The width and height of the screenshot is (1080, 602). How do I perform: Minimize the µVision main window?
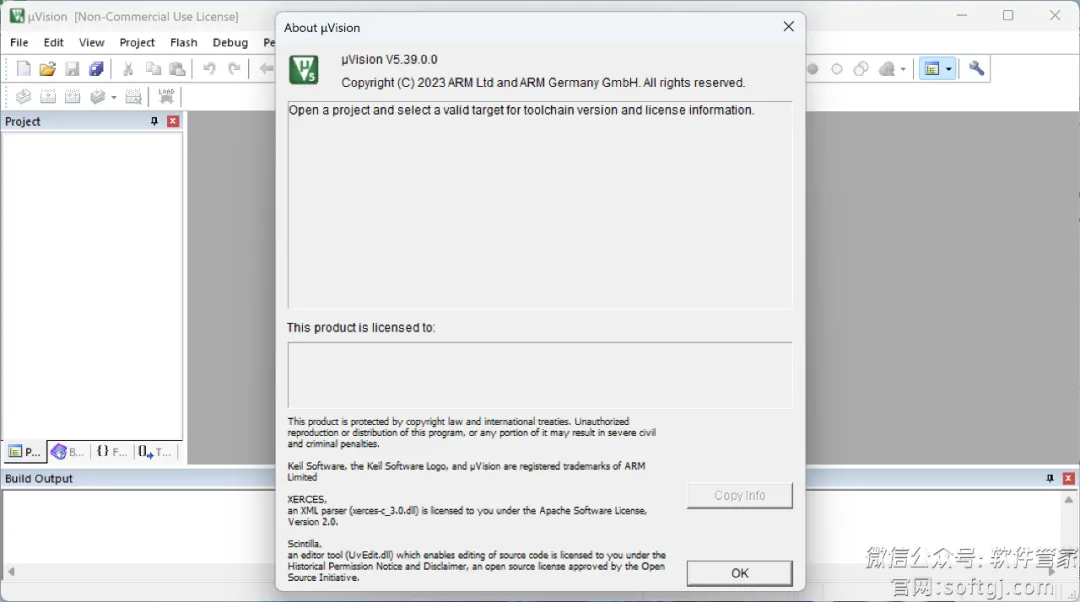coord(962,15)
